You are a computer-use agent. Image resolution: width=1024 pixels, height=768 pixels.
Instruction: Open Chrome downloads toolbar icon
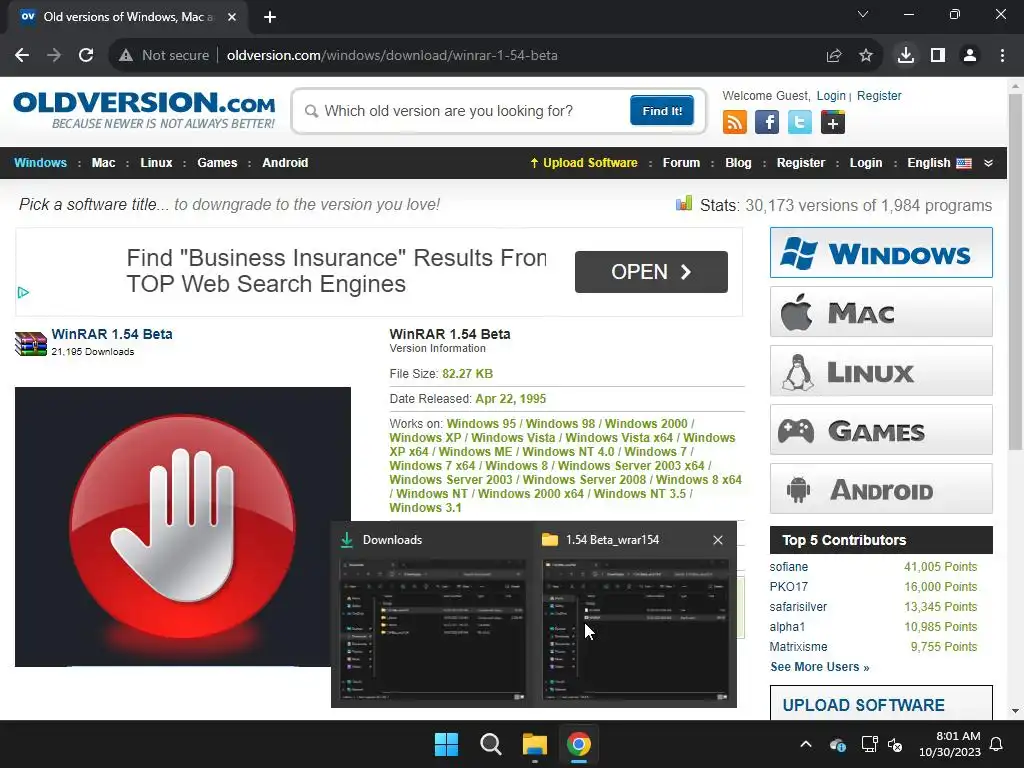pyautogui.click(x=906, y=56)
